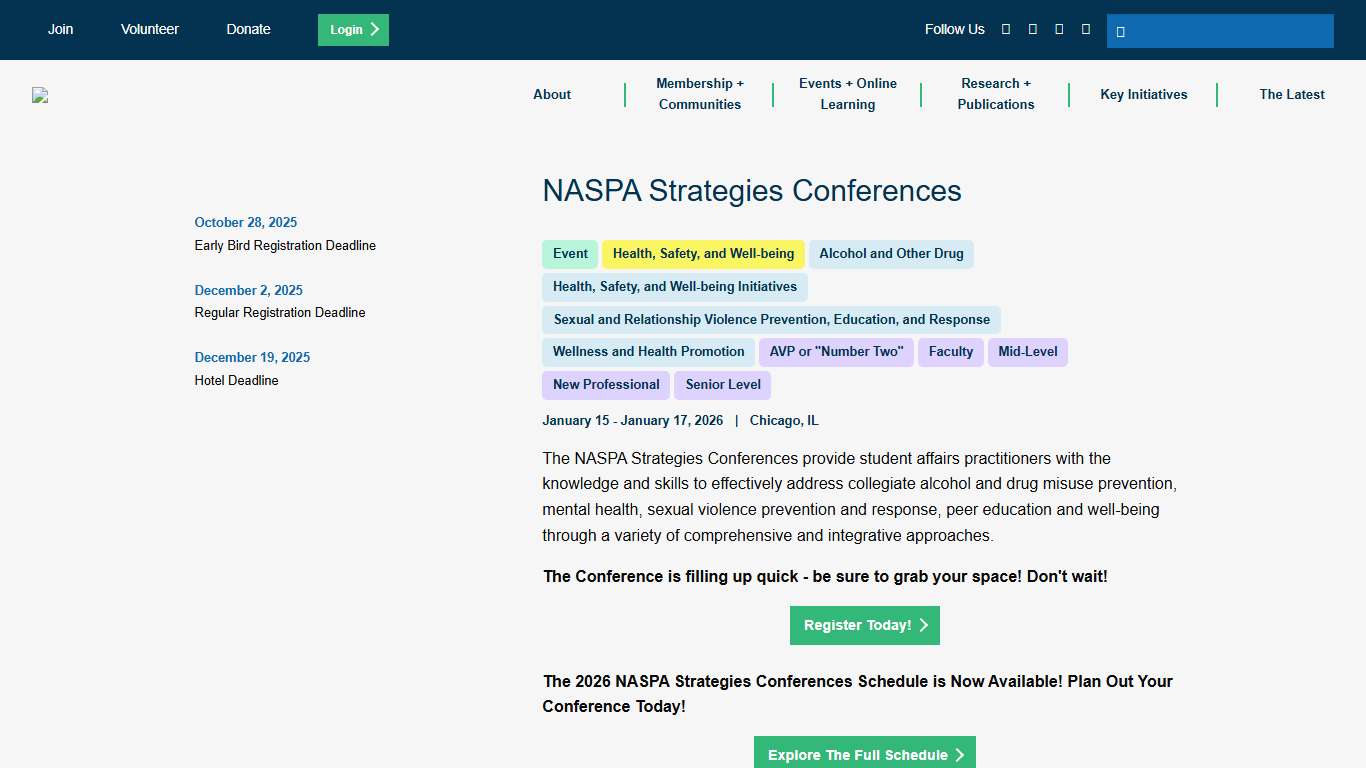Click the search icon in the search box

click(1121, 32)
